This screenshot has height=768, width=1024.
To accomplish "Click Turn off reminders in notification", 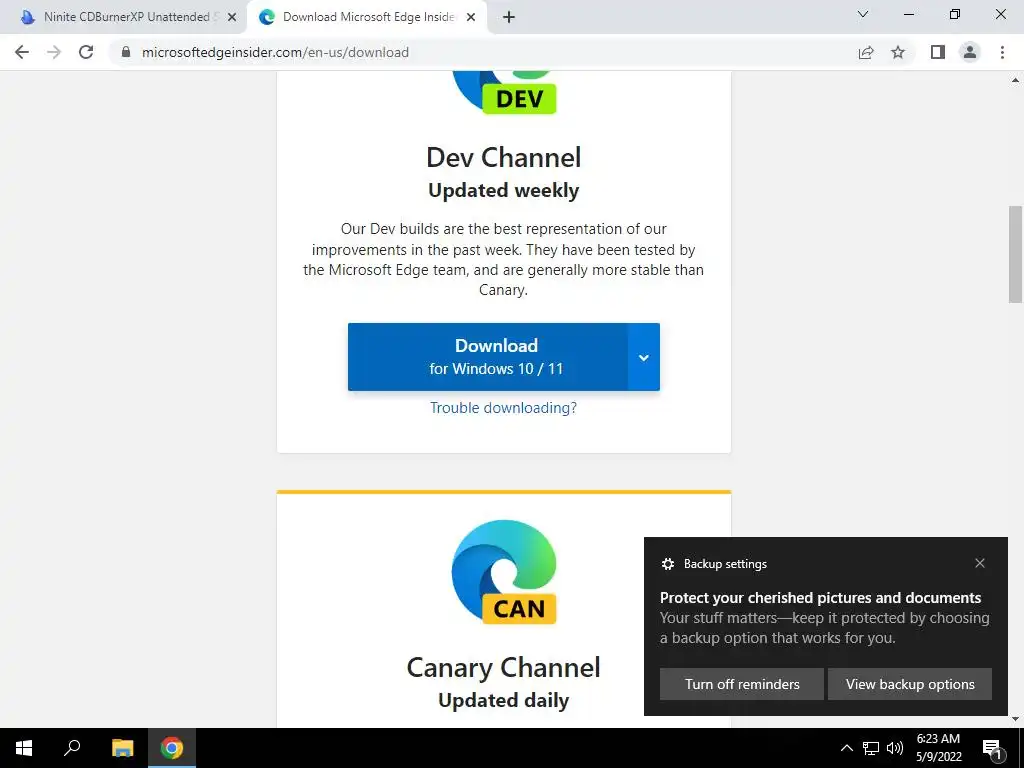I will tap(742, 684).
